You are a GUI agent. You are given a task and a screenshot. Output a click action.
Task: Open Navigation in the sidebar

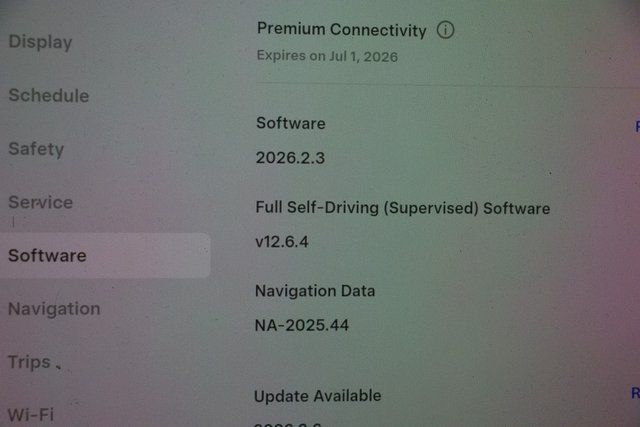(x=54, y=309)
